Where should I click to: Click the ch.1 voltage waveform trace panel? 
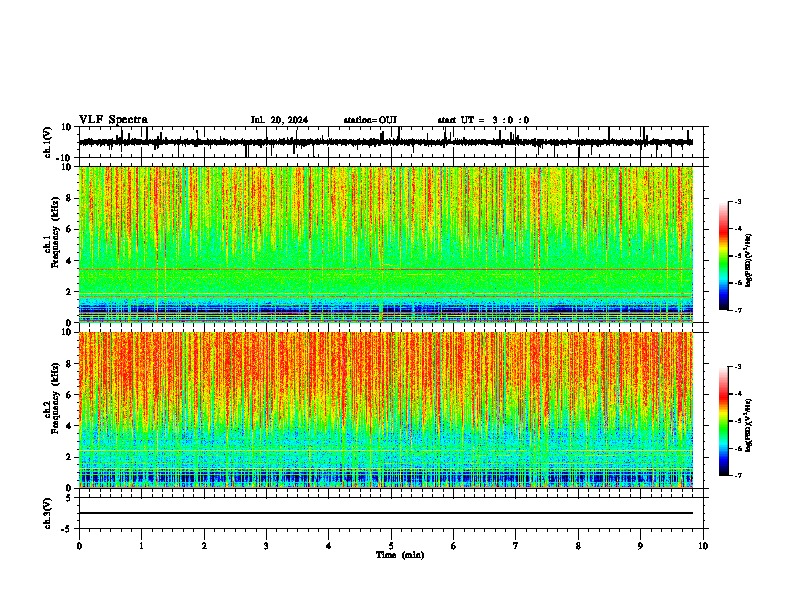click(x=391, y=142)
